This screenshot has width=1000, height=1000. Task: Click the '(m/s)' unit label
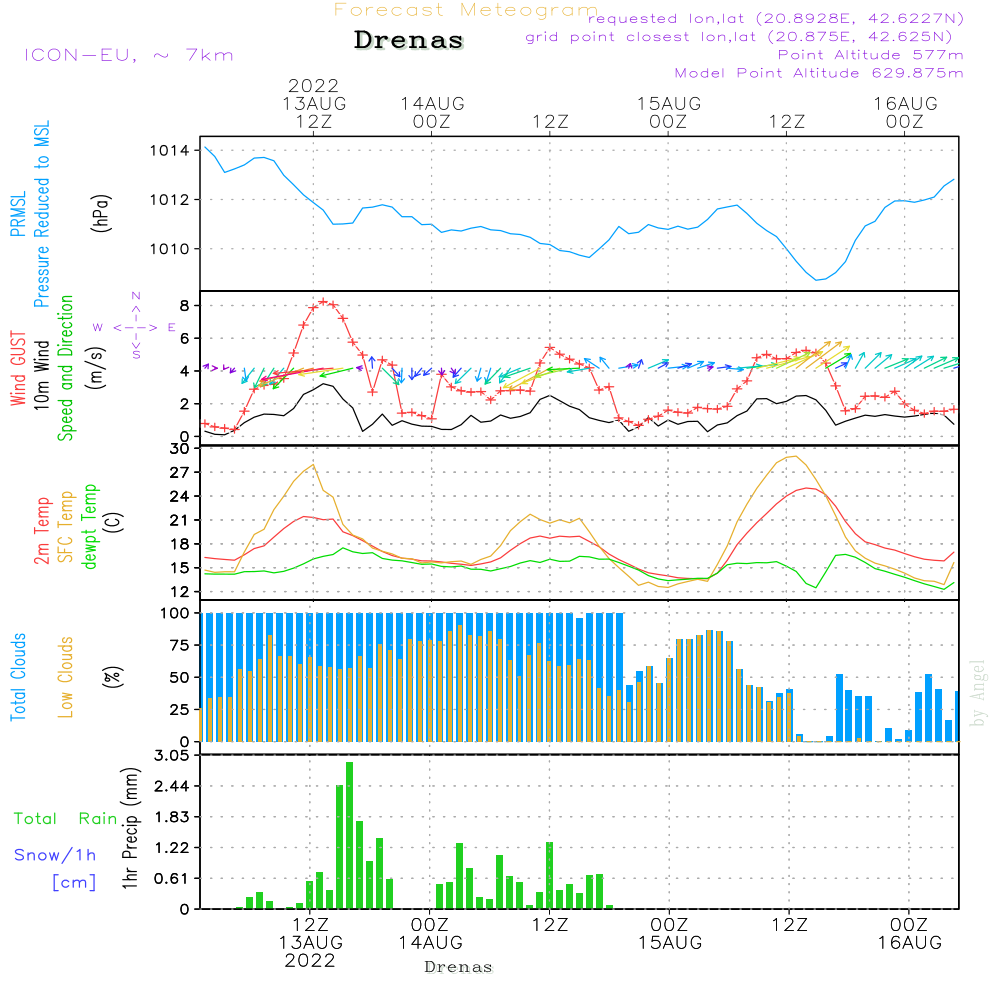click(x=96, y=368)
